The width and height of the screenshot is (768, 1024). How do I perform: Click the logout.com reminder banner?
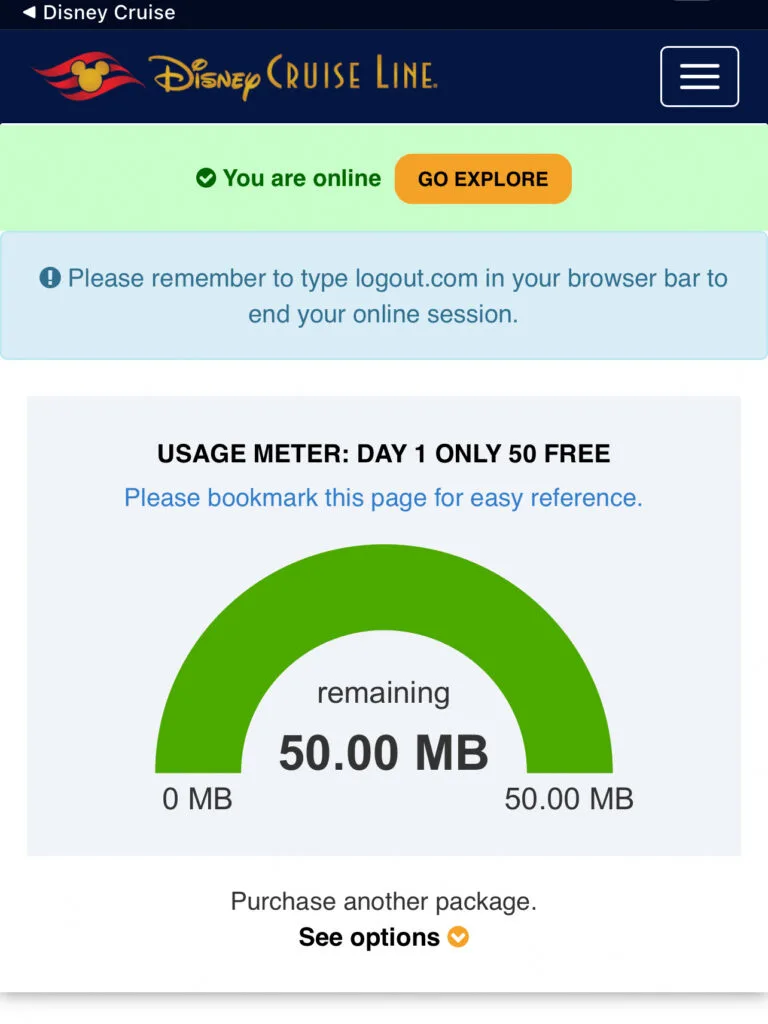coord(384,295)
